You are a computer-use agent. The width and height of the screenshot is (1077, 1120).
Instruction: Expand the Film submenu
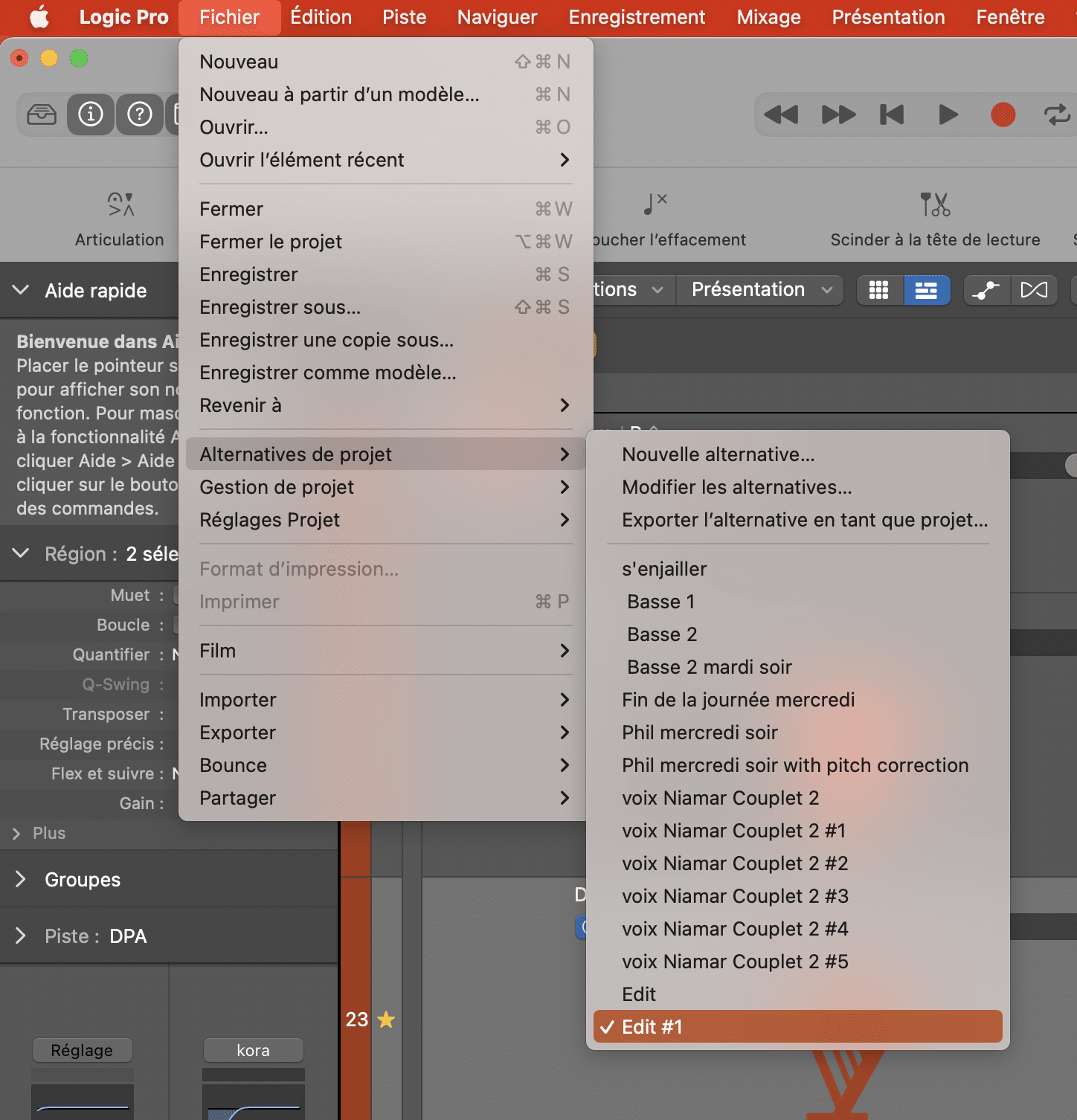(x=385, y=651)
